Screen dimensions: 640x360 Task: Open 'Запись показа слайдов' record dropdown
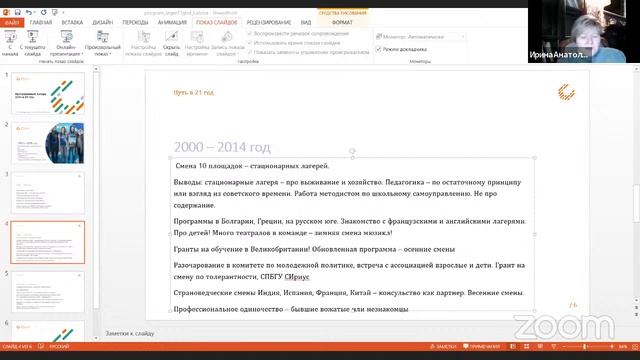227,43
